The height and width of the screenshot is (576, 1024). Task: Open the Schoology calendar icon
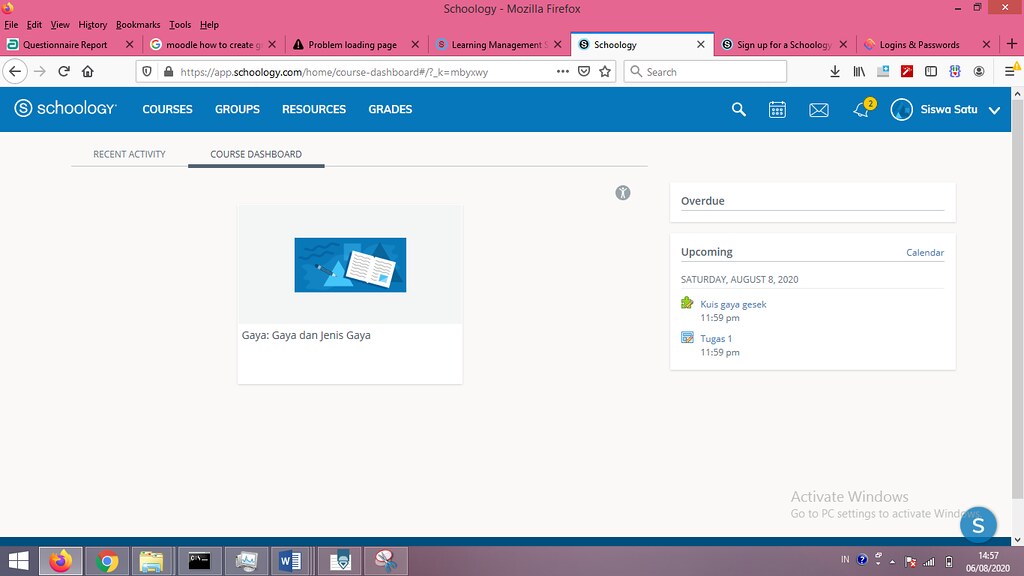click(777, 109)
